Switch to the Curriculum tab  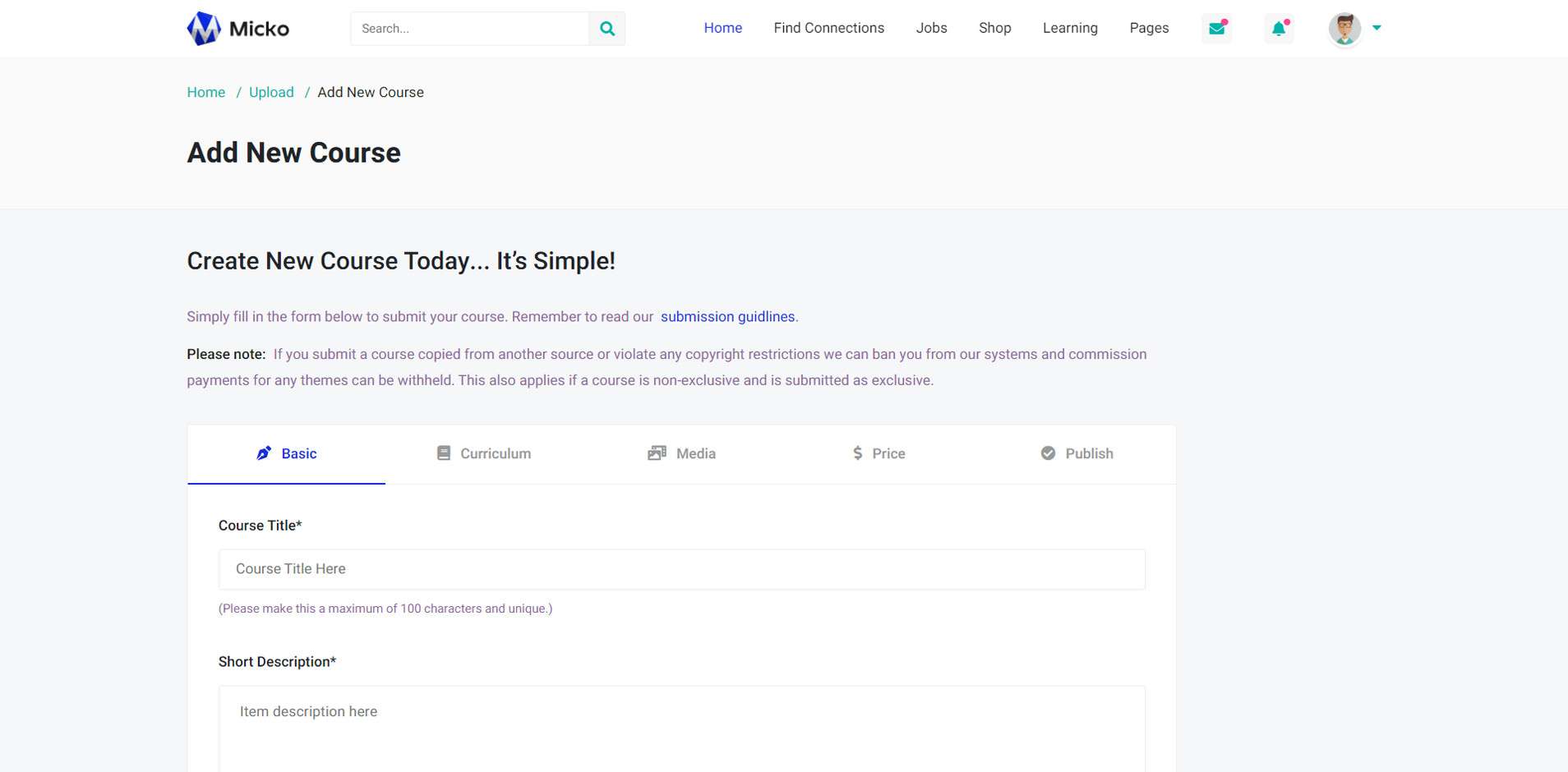coord(484,453)
